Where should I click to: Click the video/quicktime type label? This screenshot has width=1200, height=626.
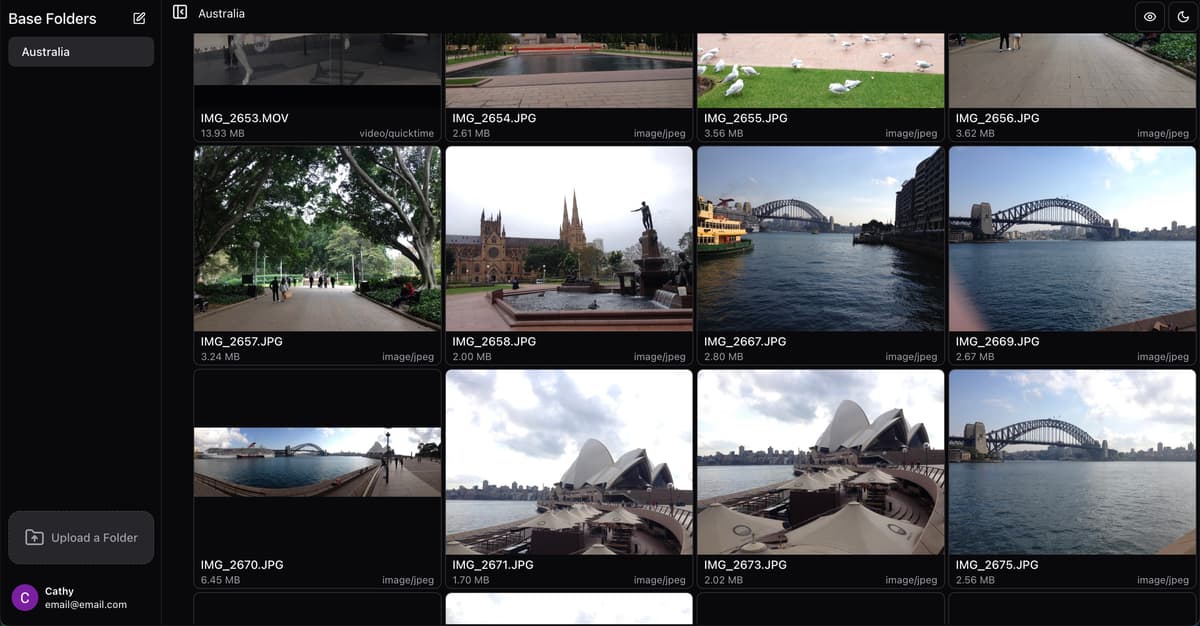(397, 133)
